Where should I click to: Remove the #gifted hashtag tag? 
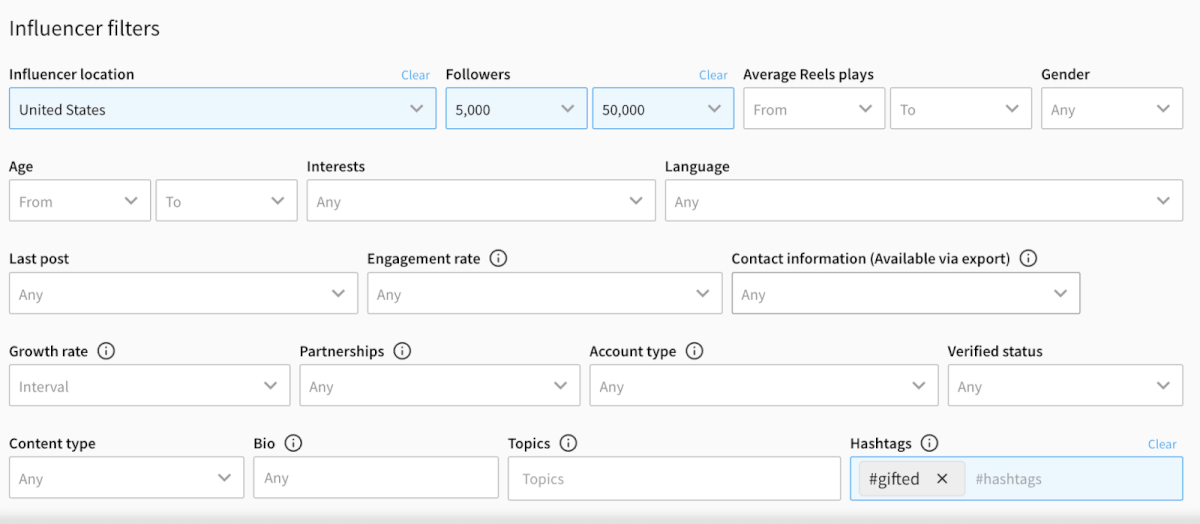click(942, 479)
